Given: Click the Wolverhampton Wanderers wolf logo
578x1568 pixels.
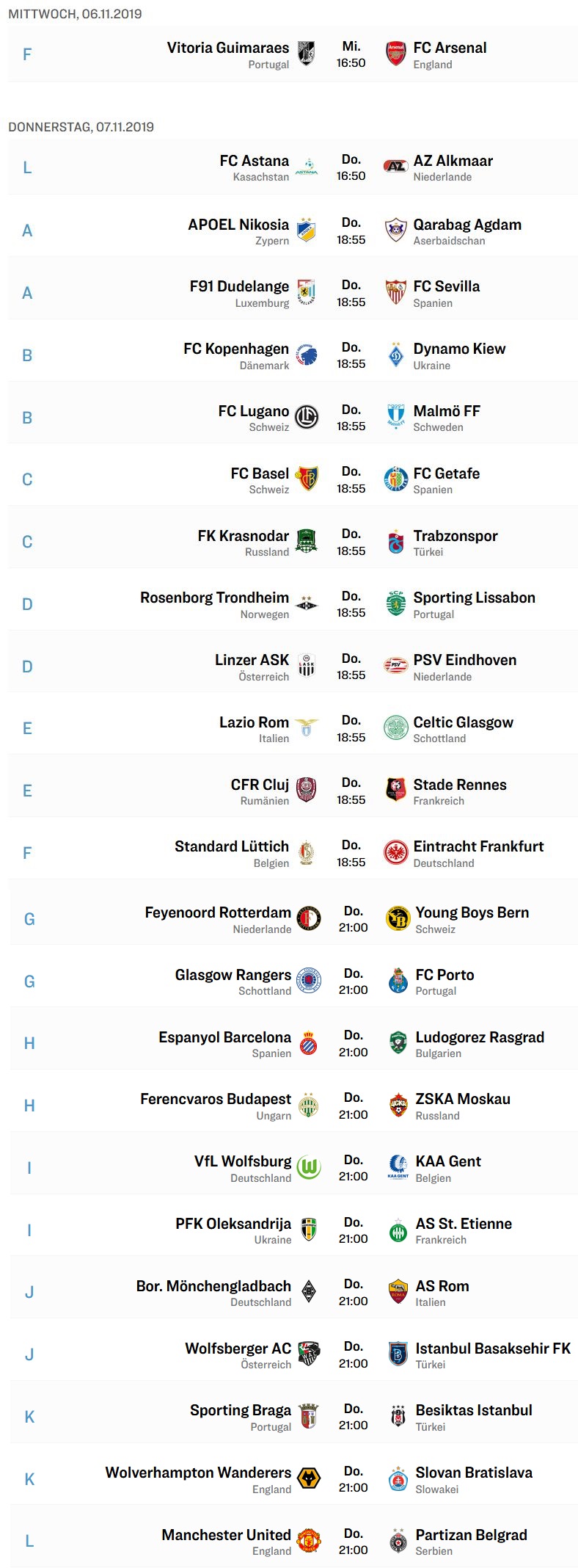Looking at the screenshot, I should (x=309, y=1478).
